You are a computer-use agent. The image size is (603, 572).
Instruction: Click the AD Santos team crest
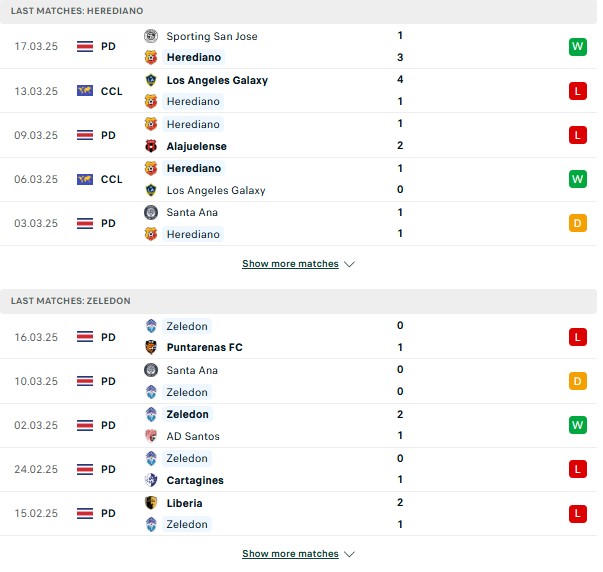pyautogui.click(x=151, y=436)
